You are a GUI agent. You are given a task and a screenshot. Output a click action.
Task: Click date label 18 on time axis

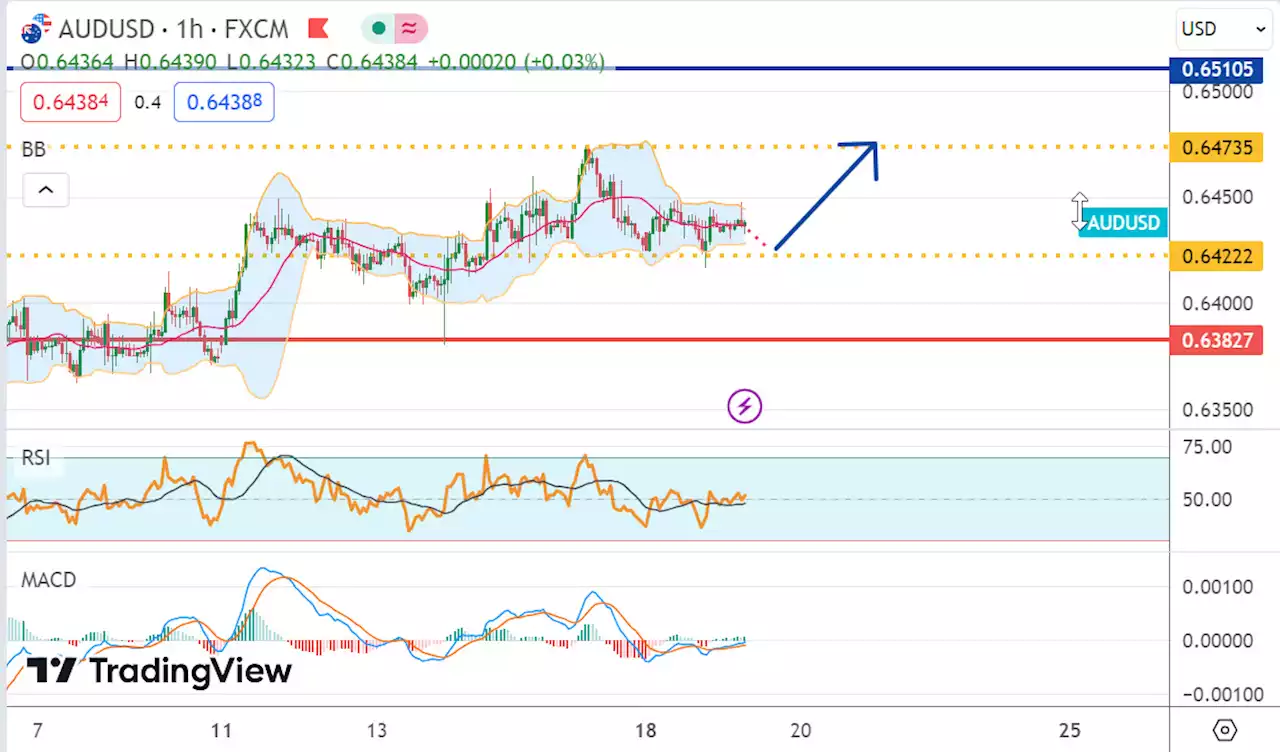point(646,730)
